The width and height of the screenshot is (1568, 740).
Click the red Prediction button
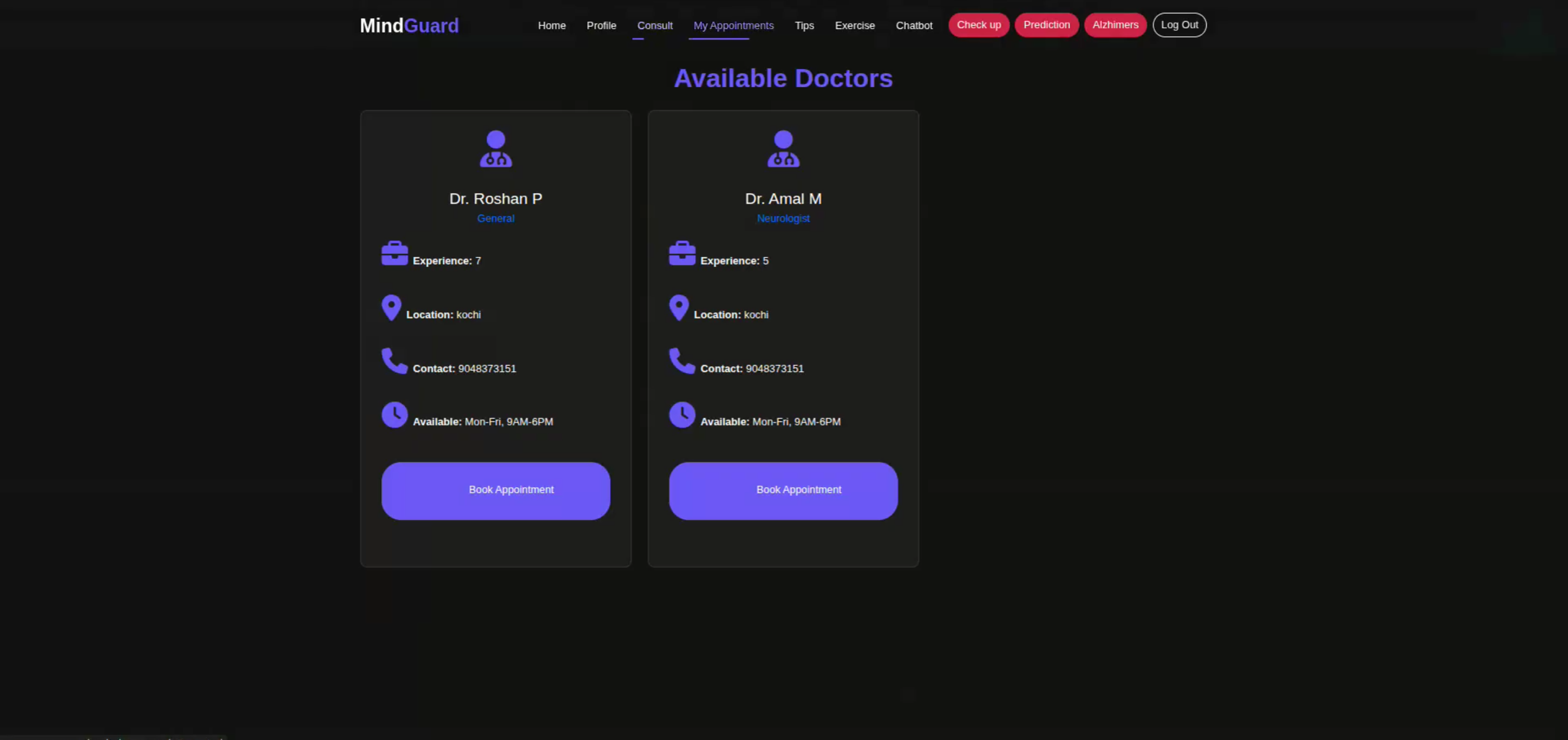(x=1046, y=25)
